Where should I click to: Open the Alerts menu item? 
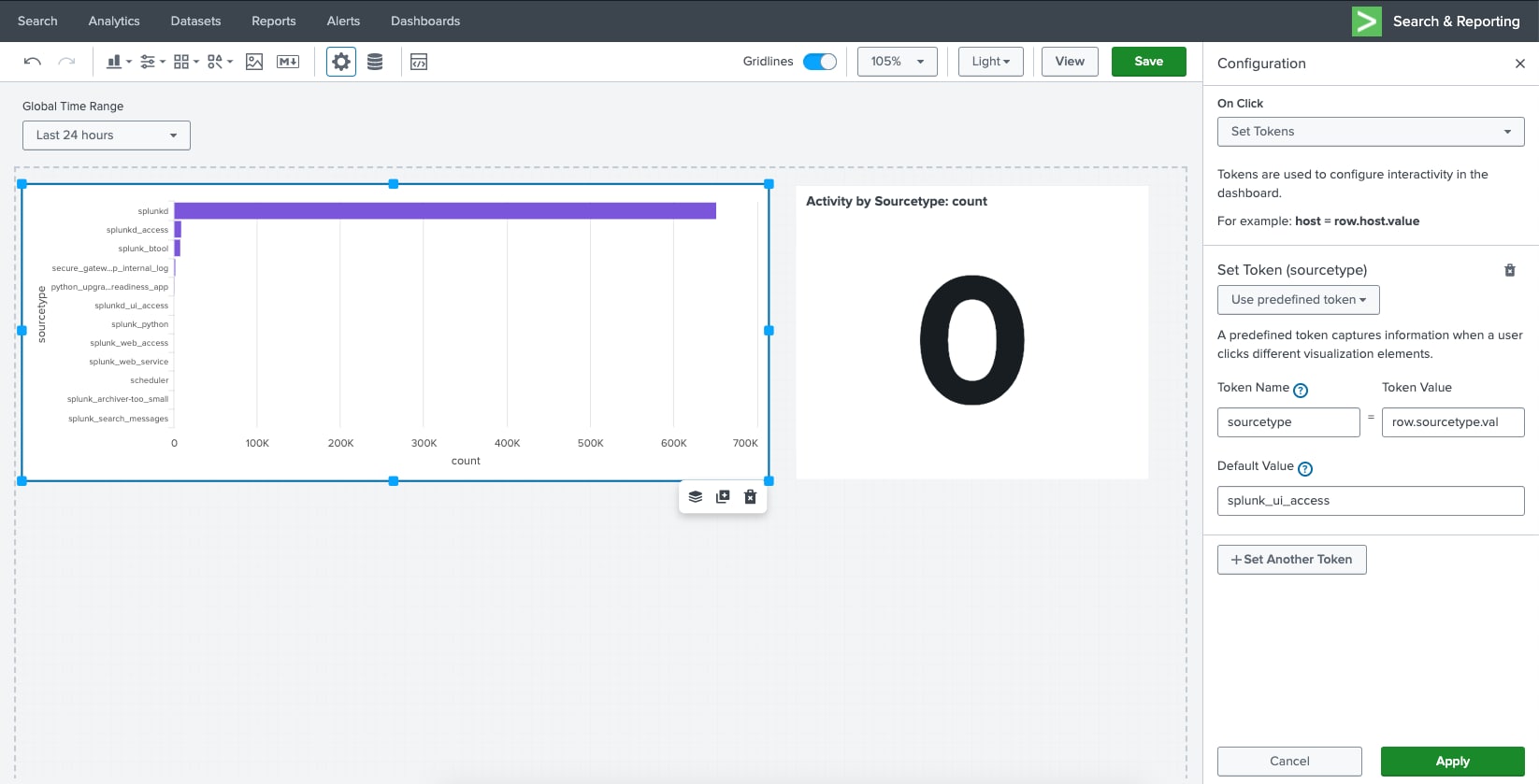point(343,21)
